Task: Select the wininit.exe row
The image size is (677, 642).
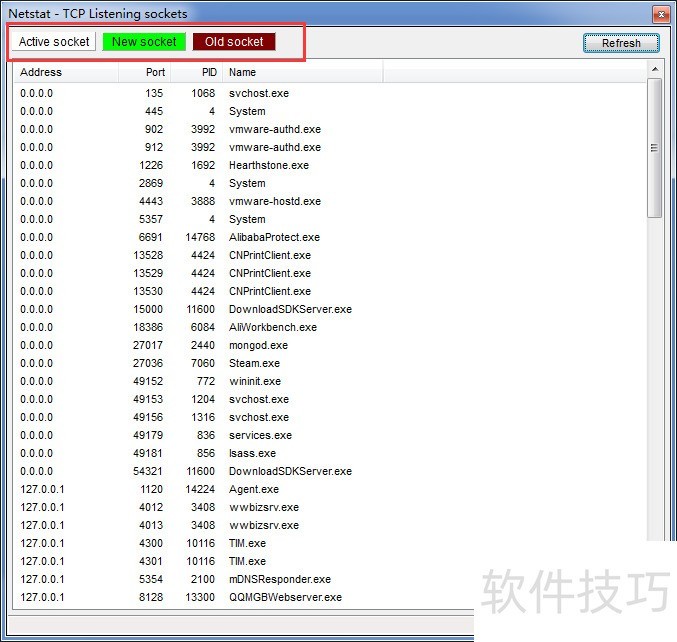Action: [330, 381]
